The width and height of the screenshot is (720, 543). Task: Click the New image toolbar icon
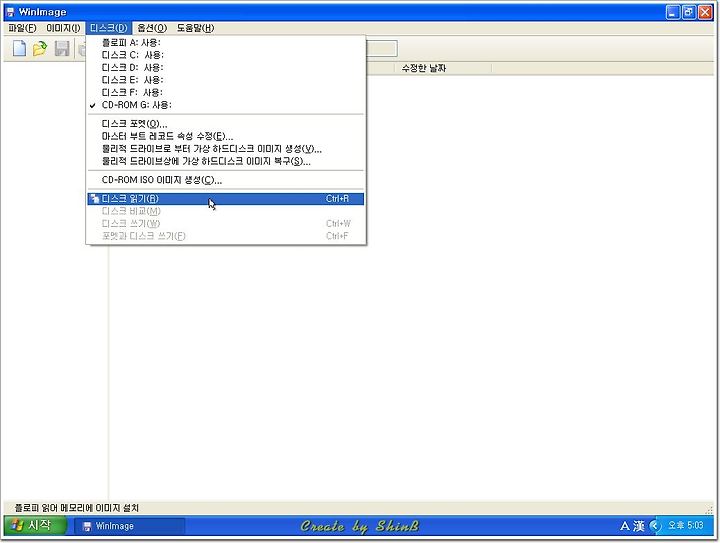click(x=19, y=48)
